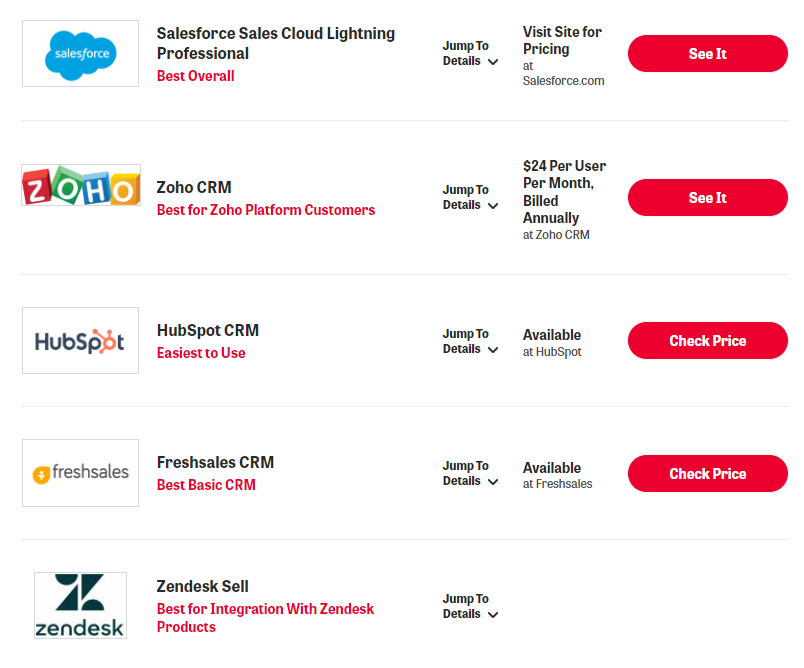Check Price for HubSpot CRM
Viewport: 804px width, 668px height.
point(707,341)
